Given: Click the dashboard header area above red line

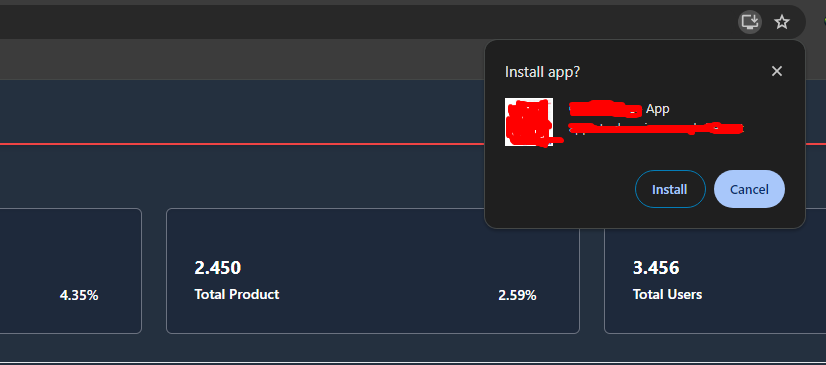Looking at the screenshot, I should click(x=242, y=111).
